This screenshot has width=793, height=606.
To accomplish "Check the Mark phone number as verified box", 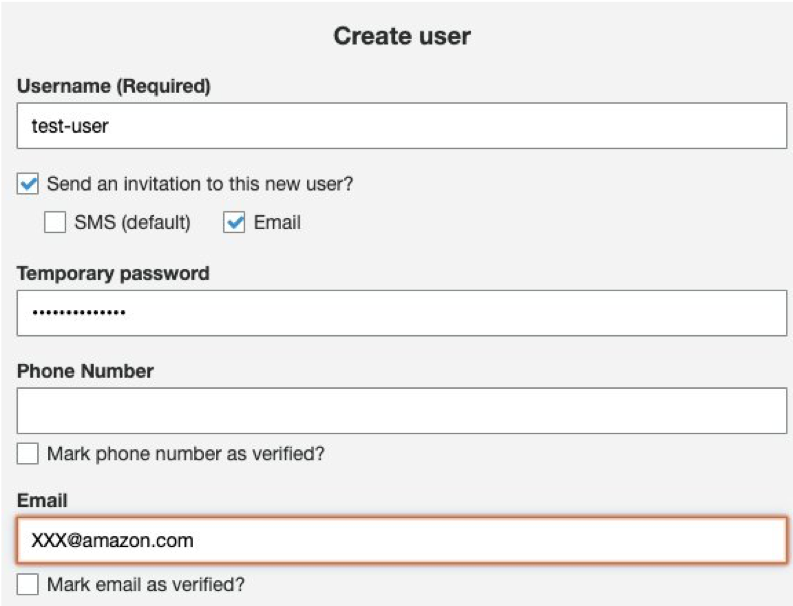I will [29, 454].
